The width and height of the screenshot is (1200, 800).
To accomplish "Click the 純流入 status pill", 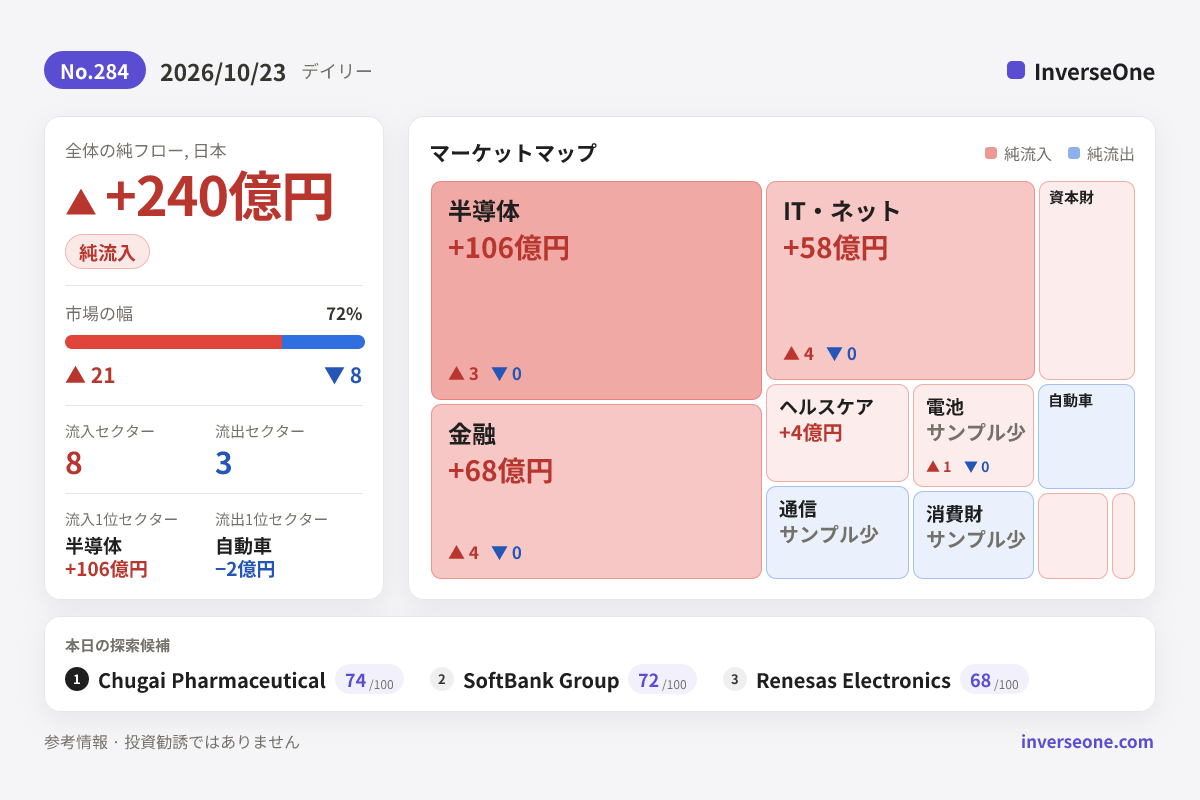I will tap(107, 252).
